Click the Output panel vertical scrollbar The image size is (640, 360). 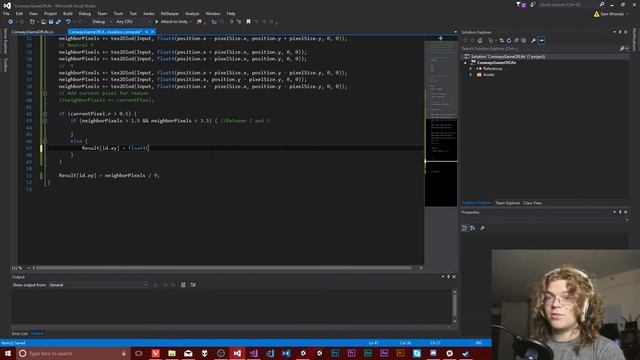pyautogui.click(x=454, y=305)
